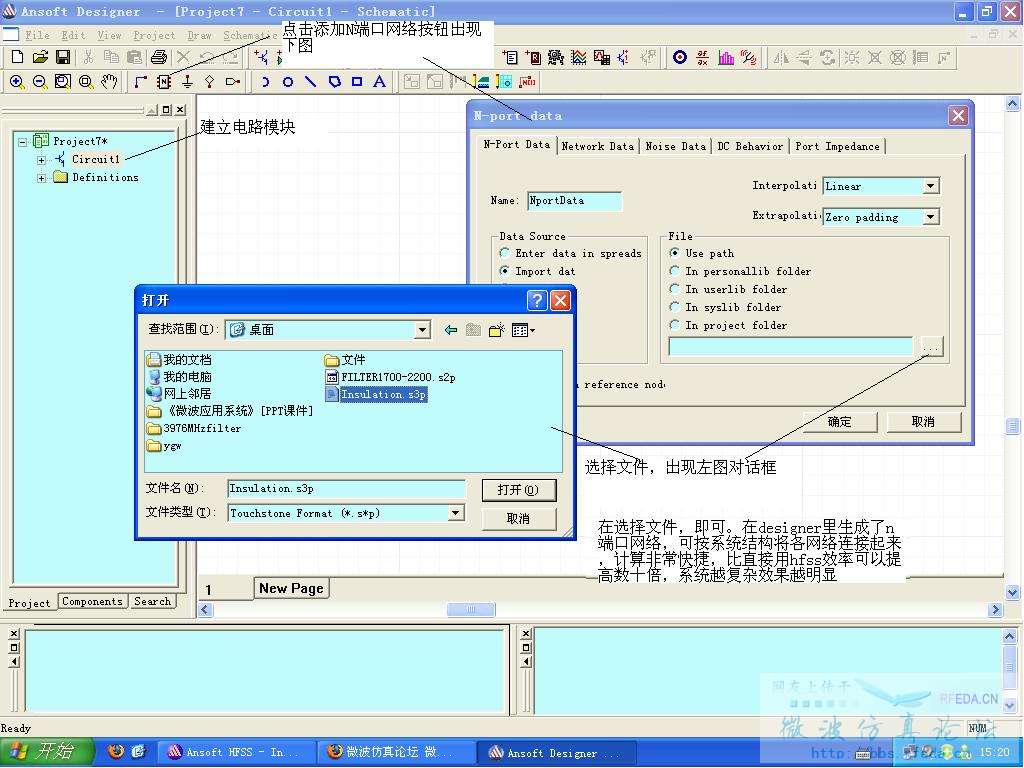Click the gears toolbar icon
Image resolution: width=1024 pixels, height=768 pixels.
556,57
